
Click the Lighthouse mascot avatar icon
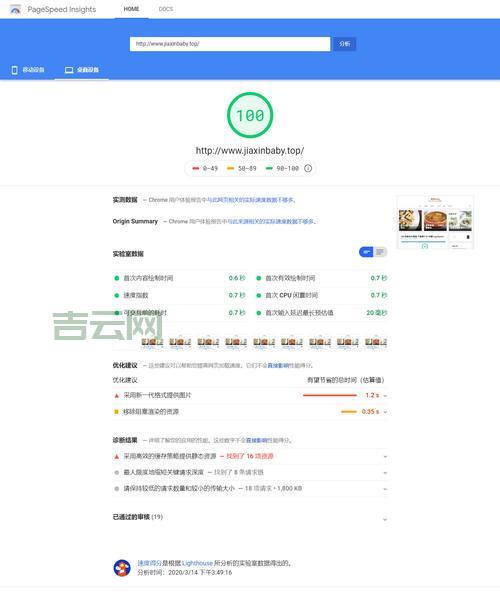(122, 568)
